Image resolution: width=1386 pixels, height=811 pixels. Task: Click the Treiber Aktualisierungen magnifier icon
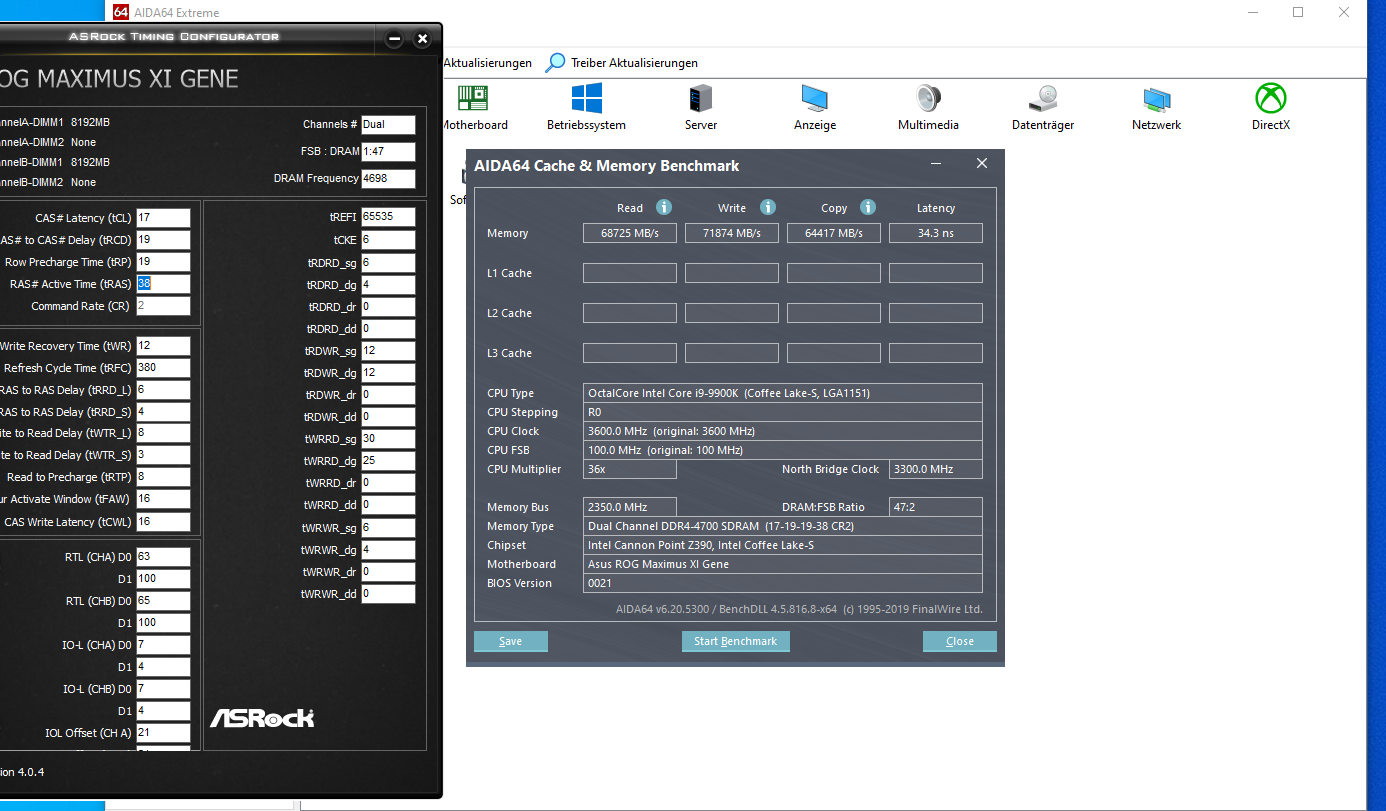tap(555, 63)
